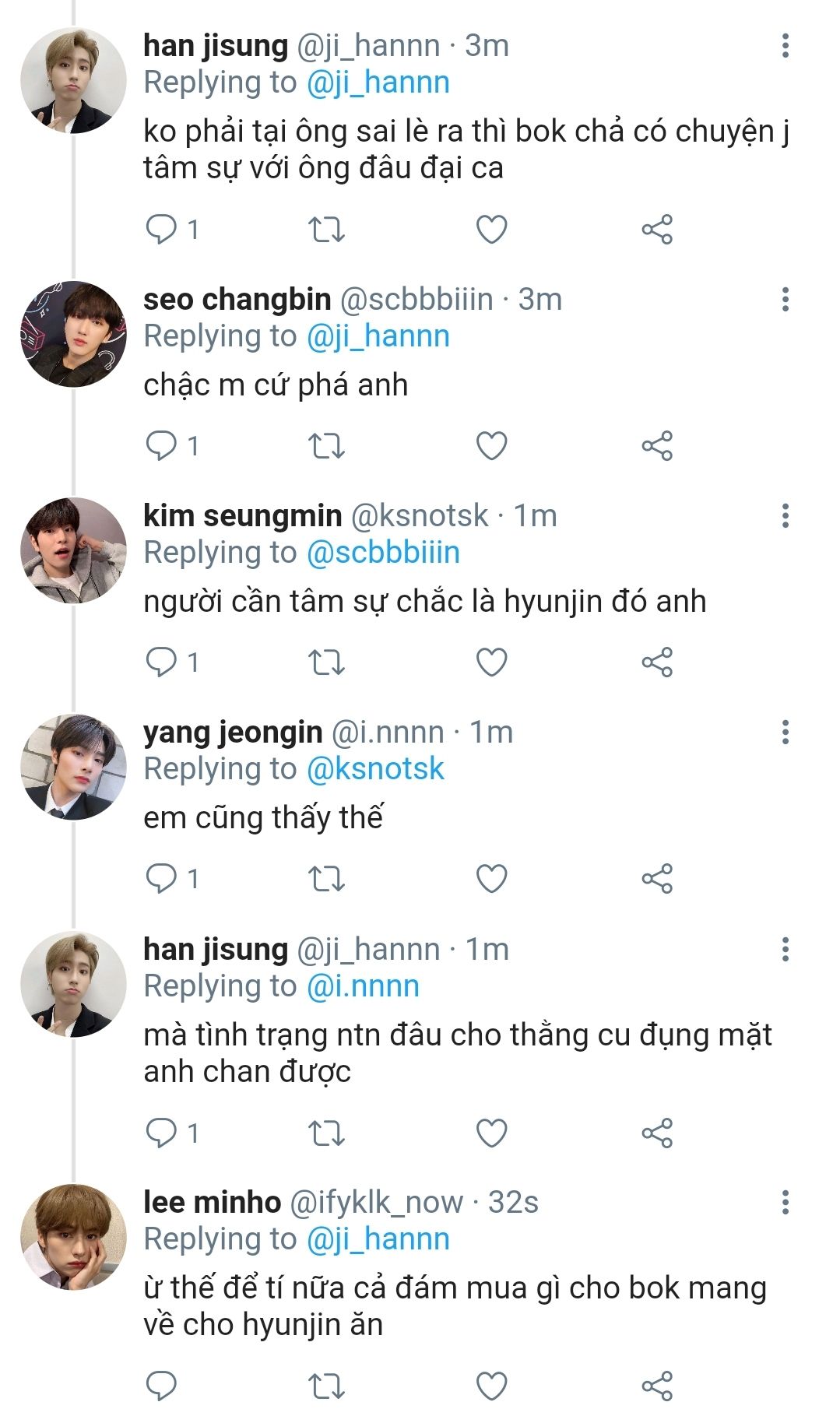Like kim seungmin's tweet about hyunjin

click(x=491, y=662)
